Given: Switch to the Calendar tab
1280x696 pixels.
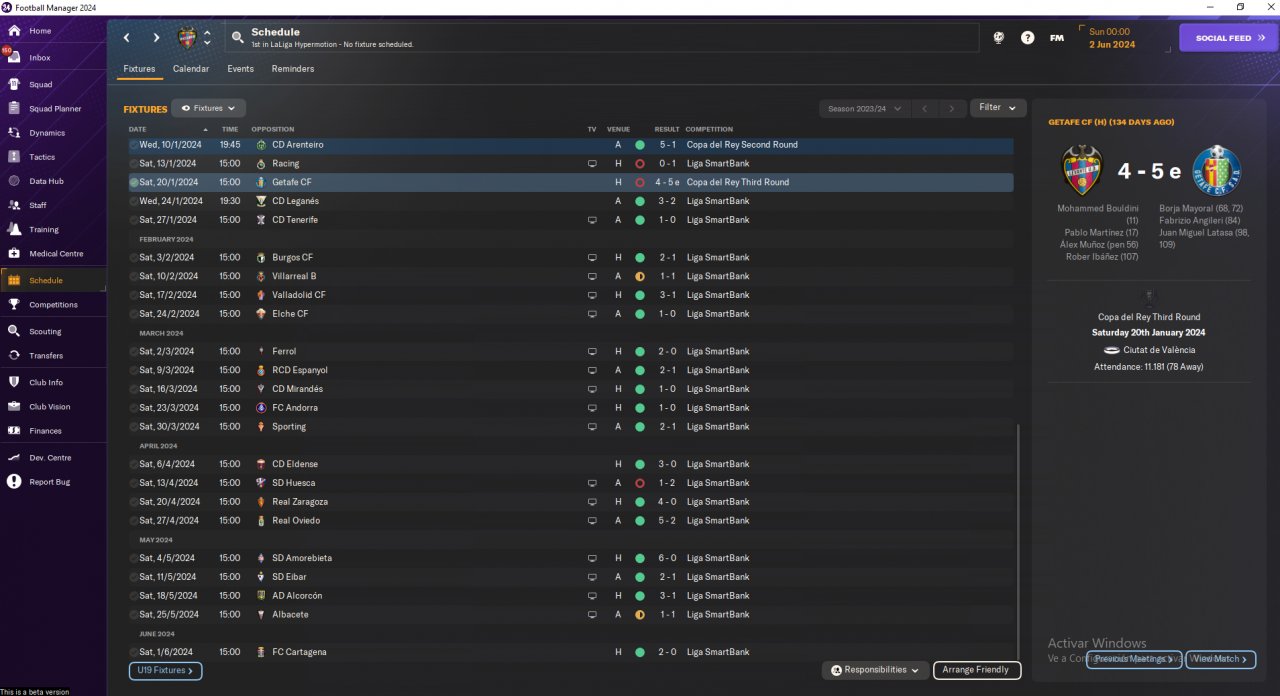Looking at the screenshot, I should point(191,69).
